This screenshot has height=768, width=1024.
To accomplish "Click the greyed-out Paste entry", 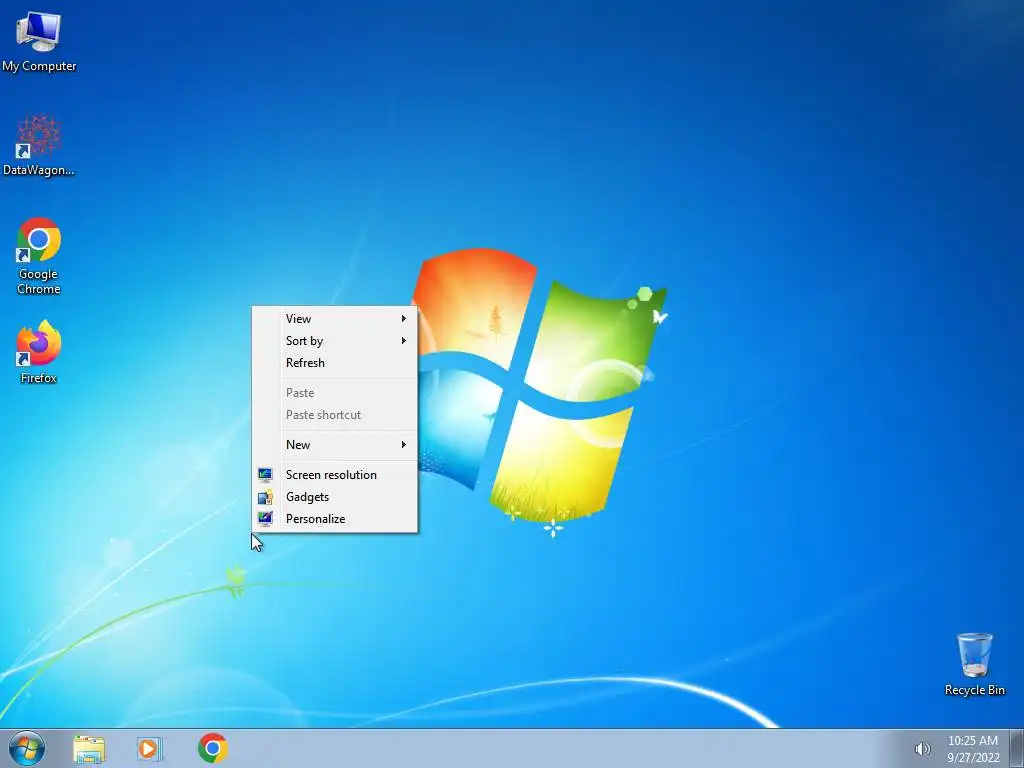I will click(334, 393).
